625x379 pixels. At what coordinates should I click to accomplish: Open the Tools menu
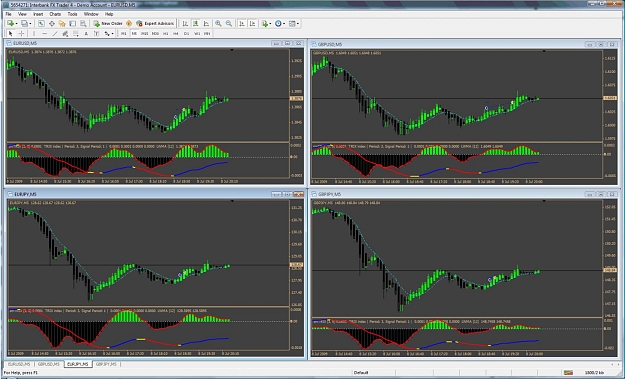(73, 14)
